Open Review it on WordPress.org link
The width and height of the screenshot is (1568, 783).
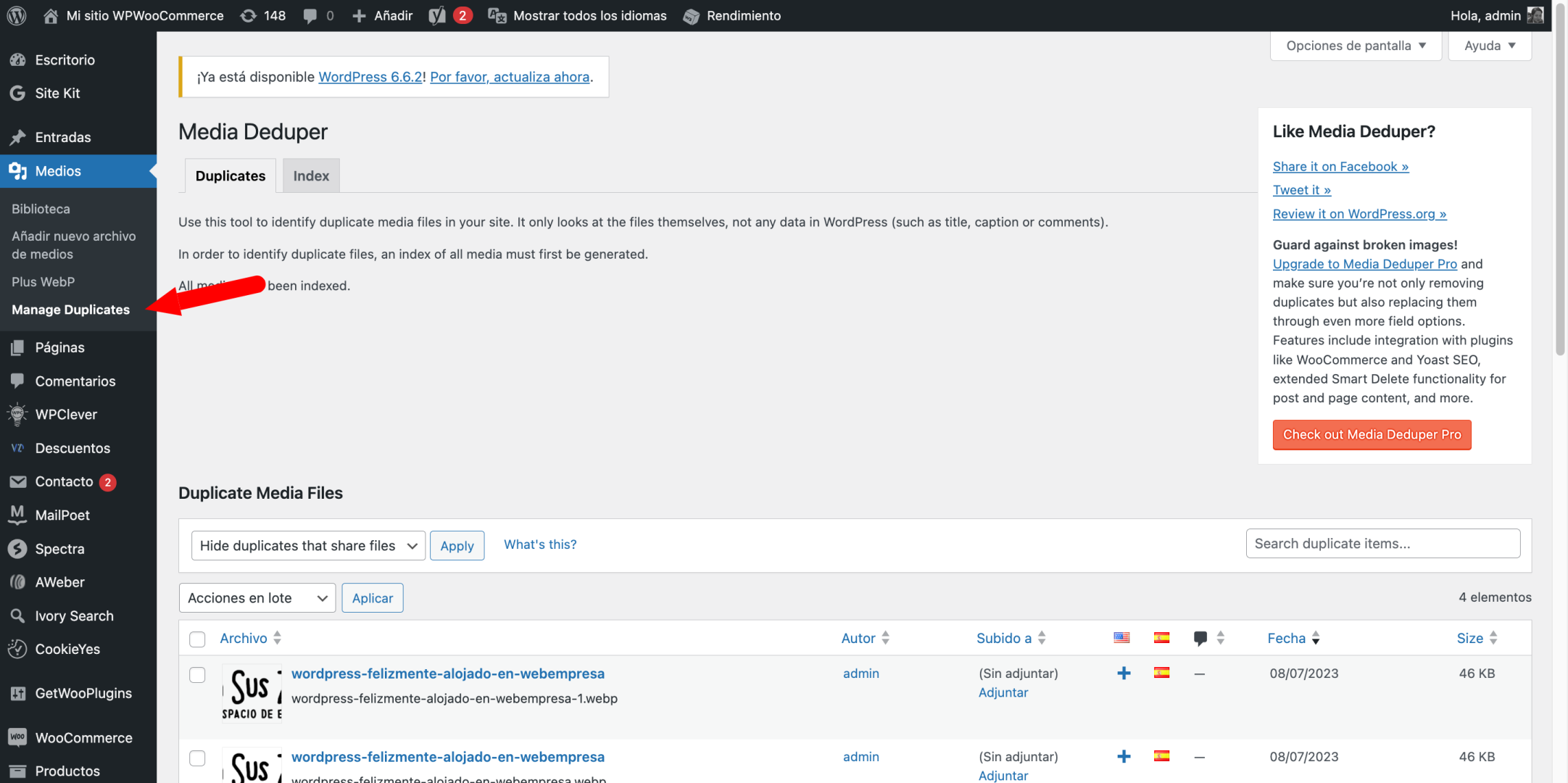pyautogui.click(x=1359, y=214)
